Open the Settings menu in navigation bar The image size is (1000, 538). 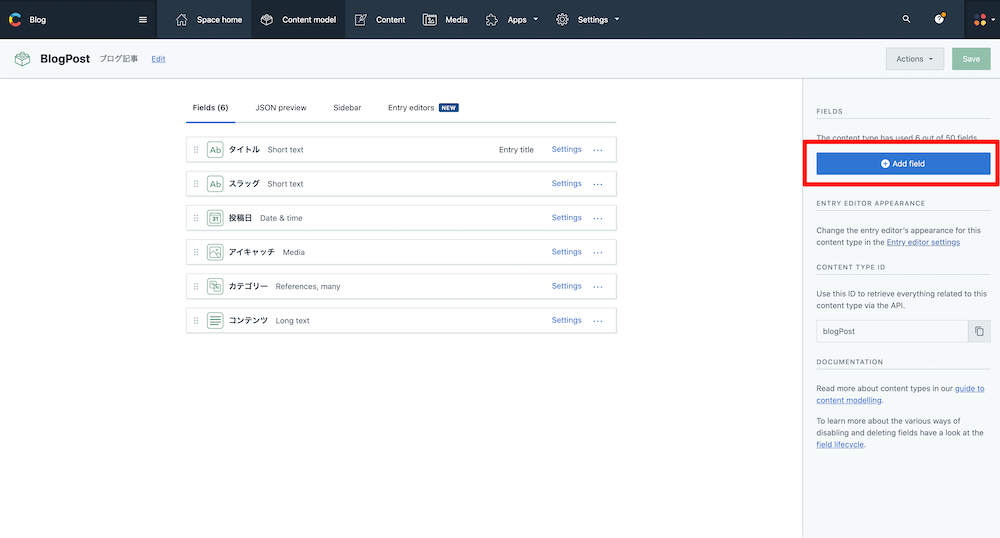(587, 20)
